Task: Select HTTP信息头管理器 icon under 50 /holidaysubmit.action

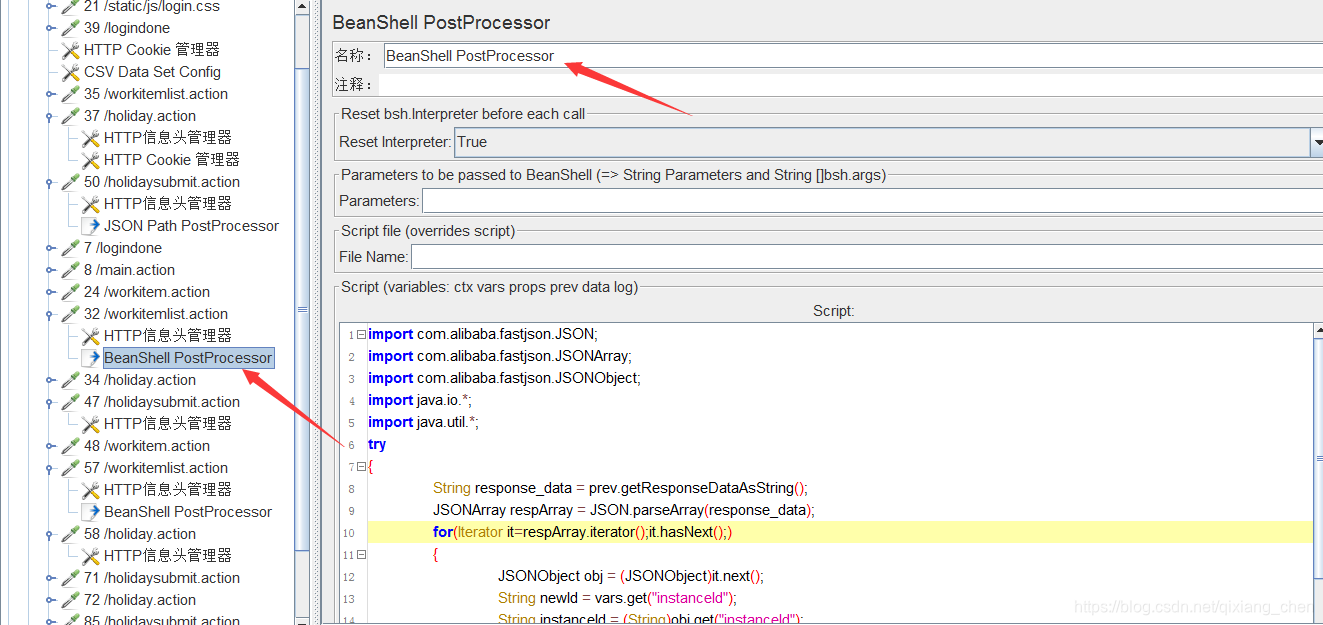Action: point(90,204)
